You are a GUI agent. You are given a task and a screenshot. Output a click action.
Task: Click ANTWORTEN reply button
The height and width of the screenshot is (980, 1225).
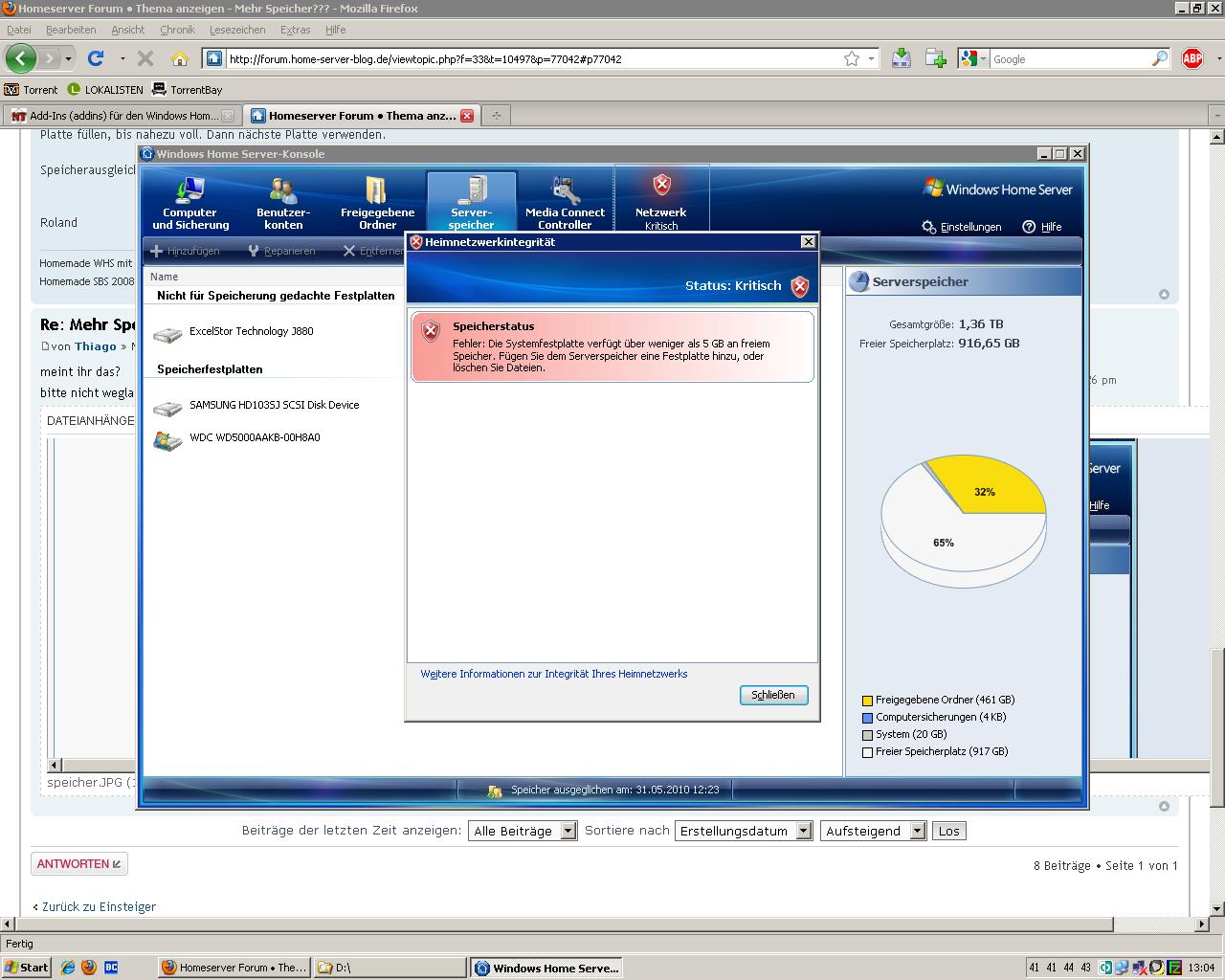[79, 863]
